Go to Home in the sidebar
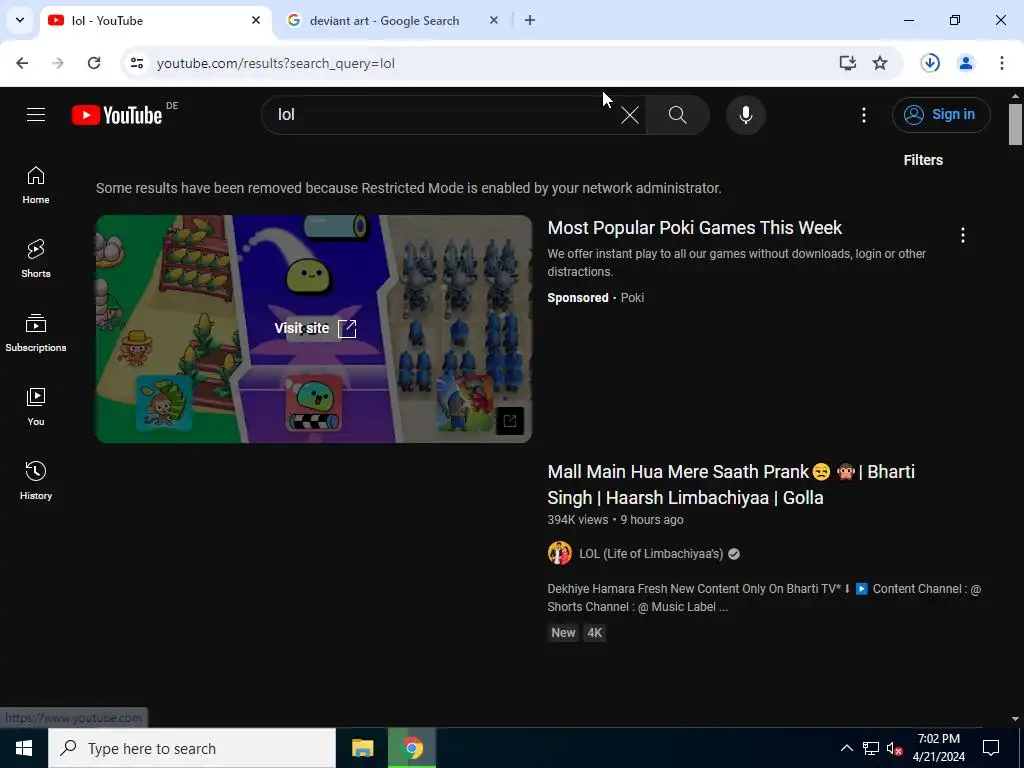 [x=36, y=185]
